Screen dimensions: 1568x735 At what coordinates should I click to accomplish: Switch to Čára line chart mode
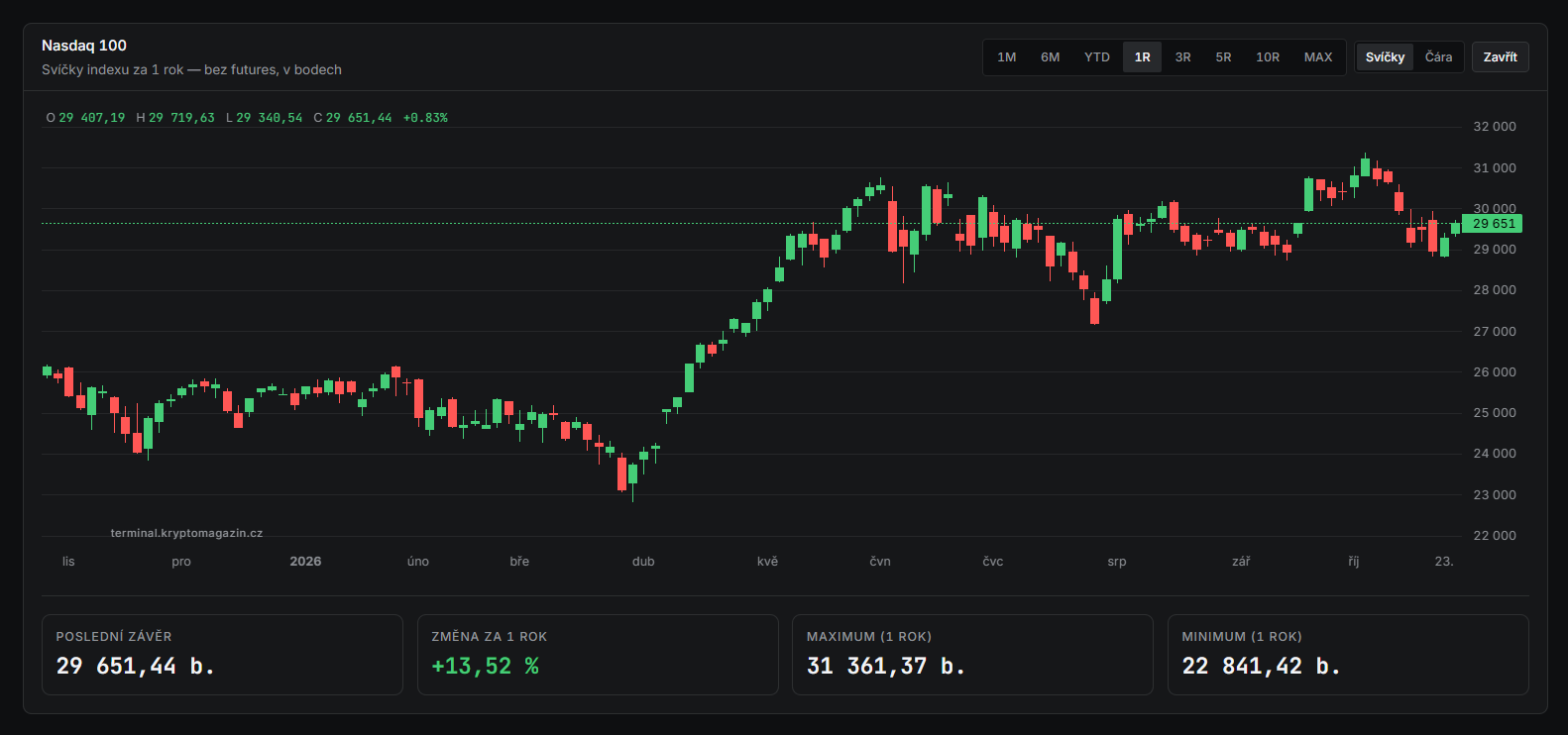pos(1438,57)
